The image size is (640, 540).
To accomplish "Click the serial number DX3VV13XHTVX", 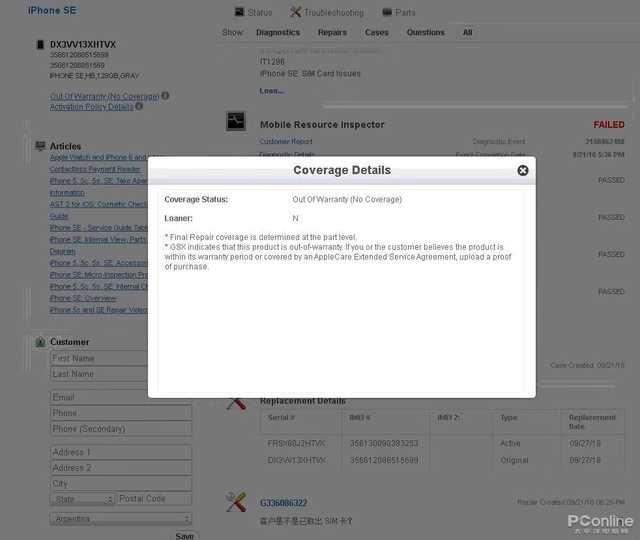I will [x=83, y=44].
